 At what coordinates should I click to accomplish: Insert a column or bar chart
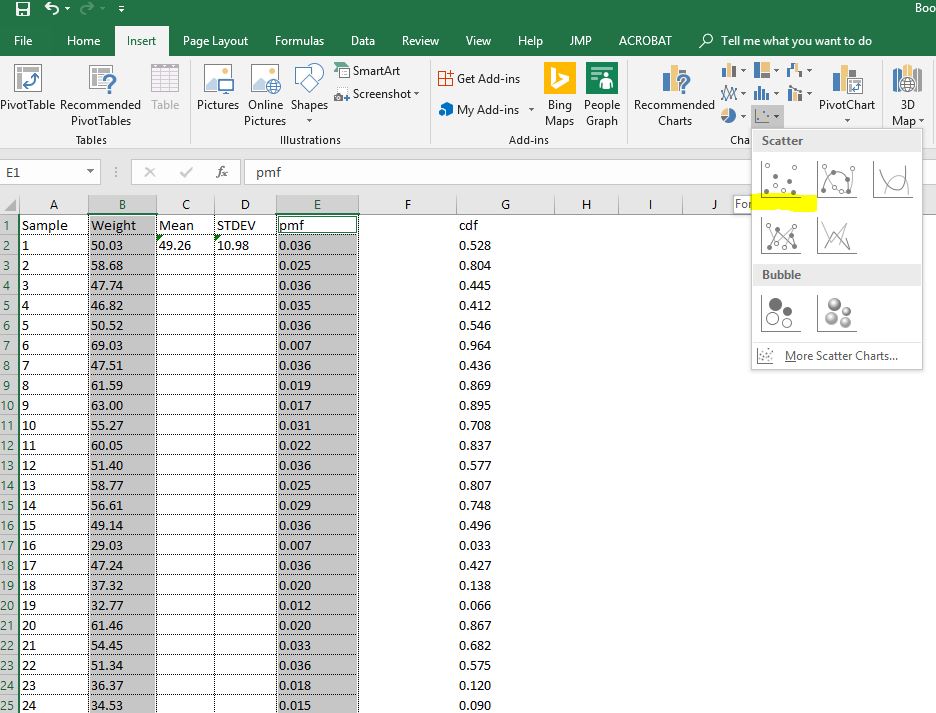pyautogui.click(x=734, y=70)
